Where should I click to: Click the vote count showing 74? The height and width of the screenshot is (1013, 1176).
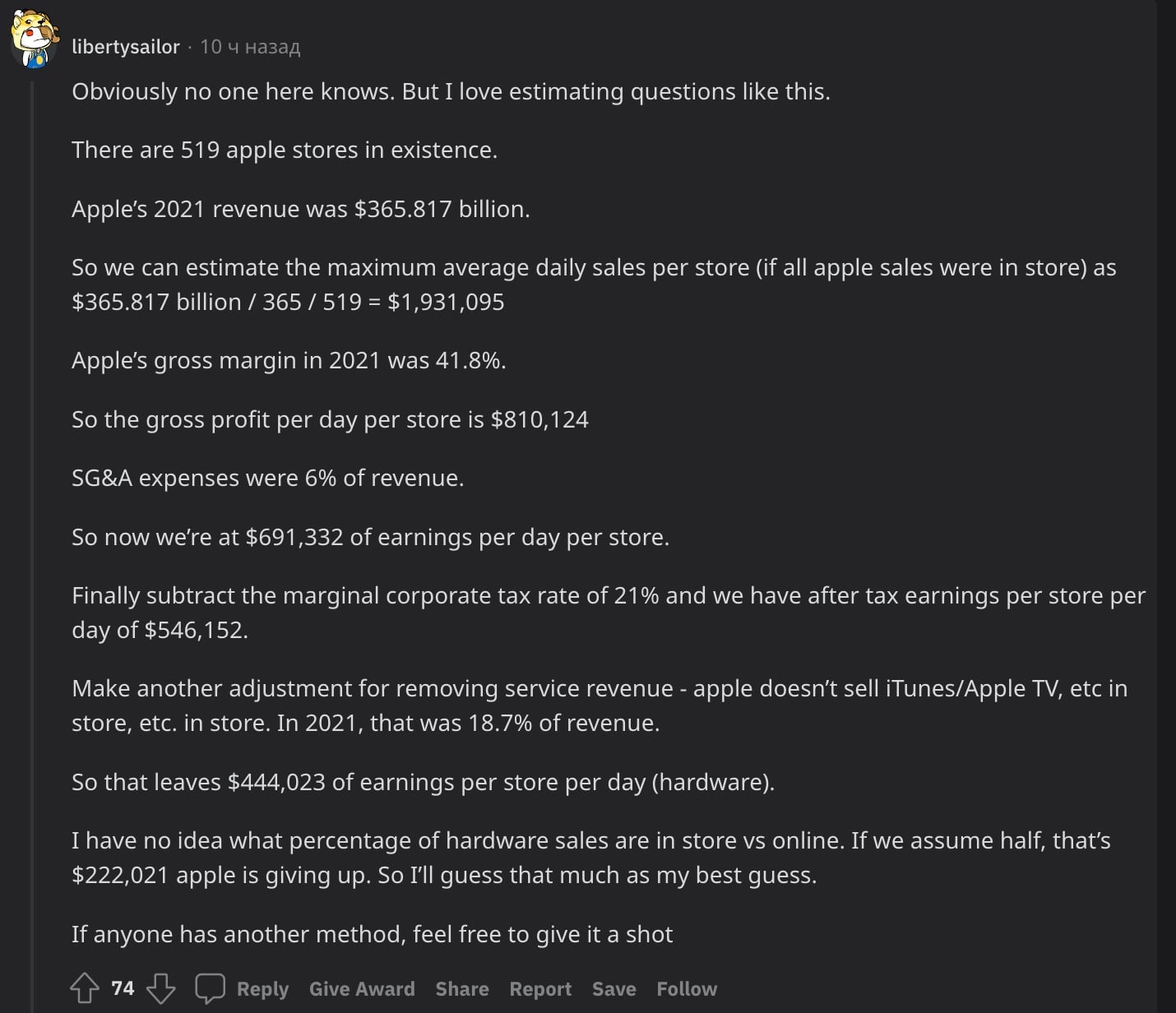(123, 988)
